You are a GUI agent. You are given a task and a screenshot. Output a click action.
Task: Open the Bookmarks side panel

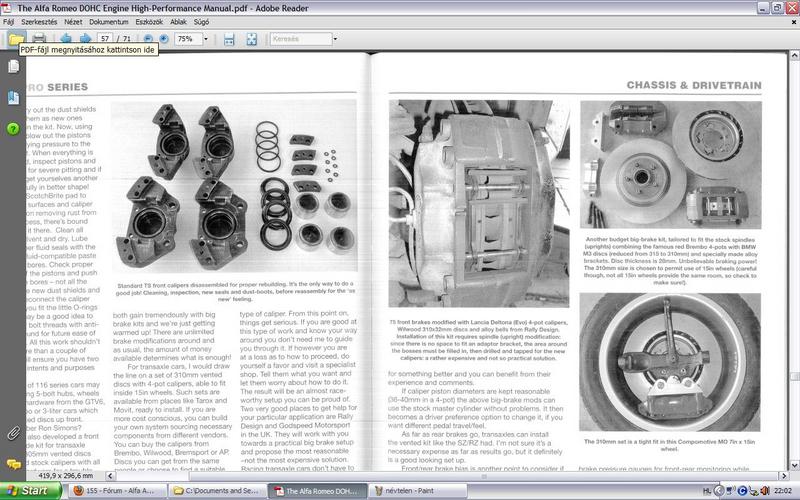[x=13, y=98]
